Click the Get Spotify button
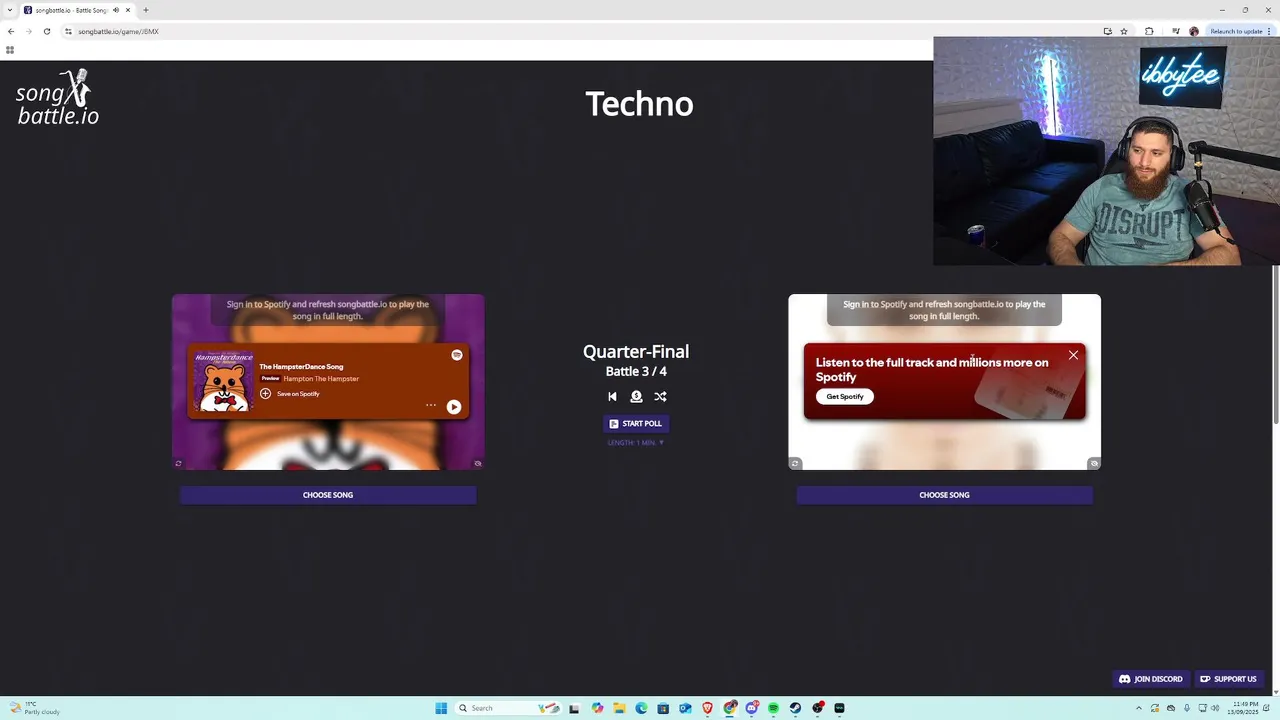The height and width of the screenshot is (720, 1280). tap(845, 397)
